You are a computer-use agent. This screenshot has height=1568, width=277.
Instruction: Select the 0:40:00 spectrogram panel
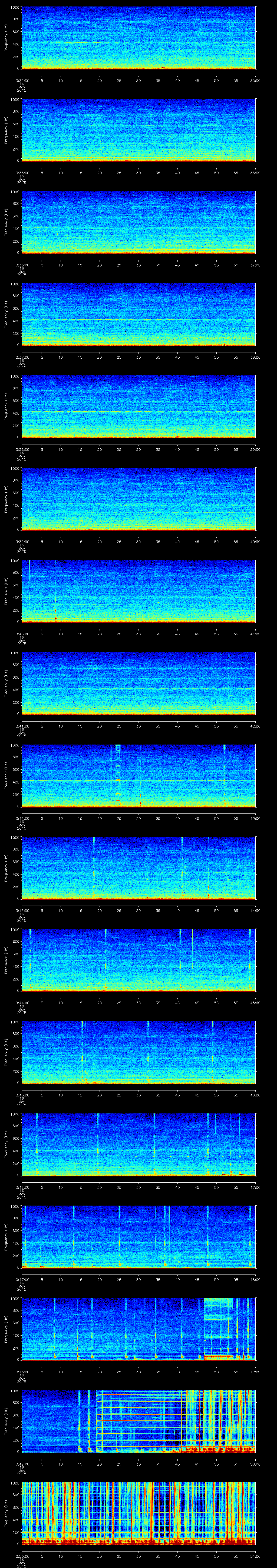138,590
